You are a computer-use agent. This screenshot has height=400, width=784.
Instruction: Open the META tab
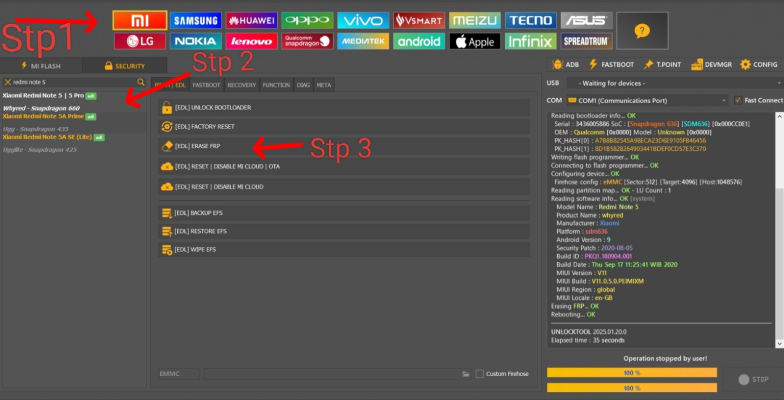coord(324,85)
